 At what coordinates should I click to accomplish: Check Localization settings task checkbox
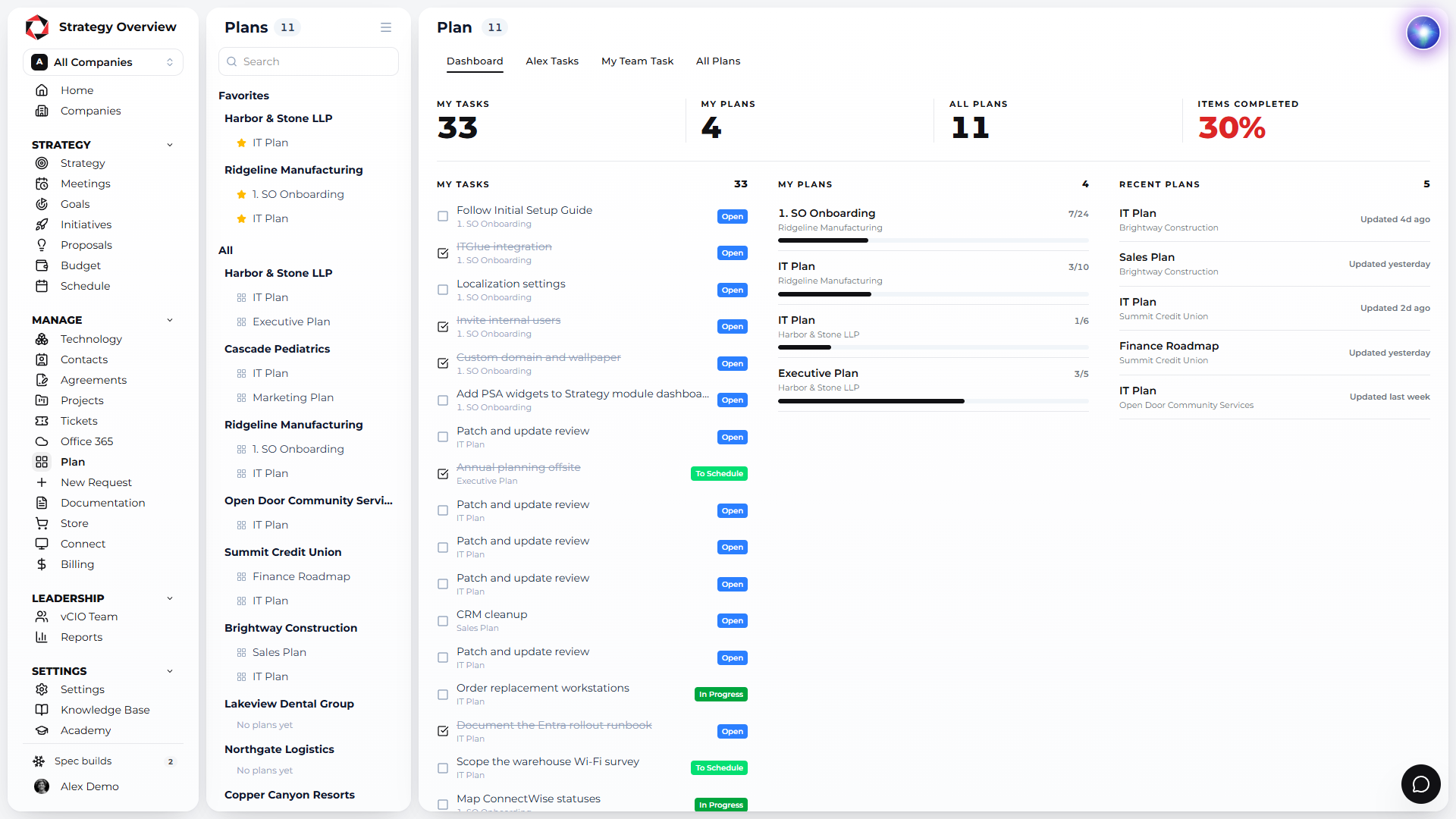pyautogui.click(x=443, y=290)
